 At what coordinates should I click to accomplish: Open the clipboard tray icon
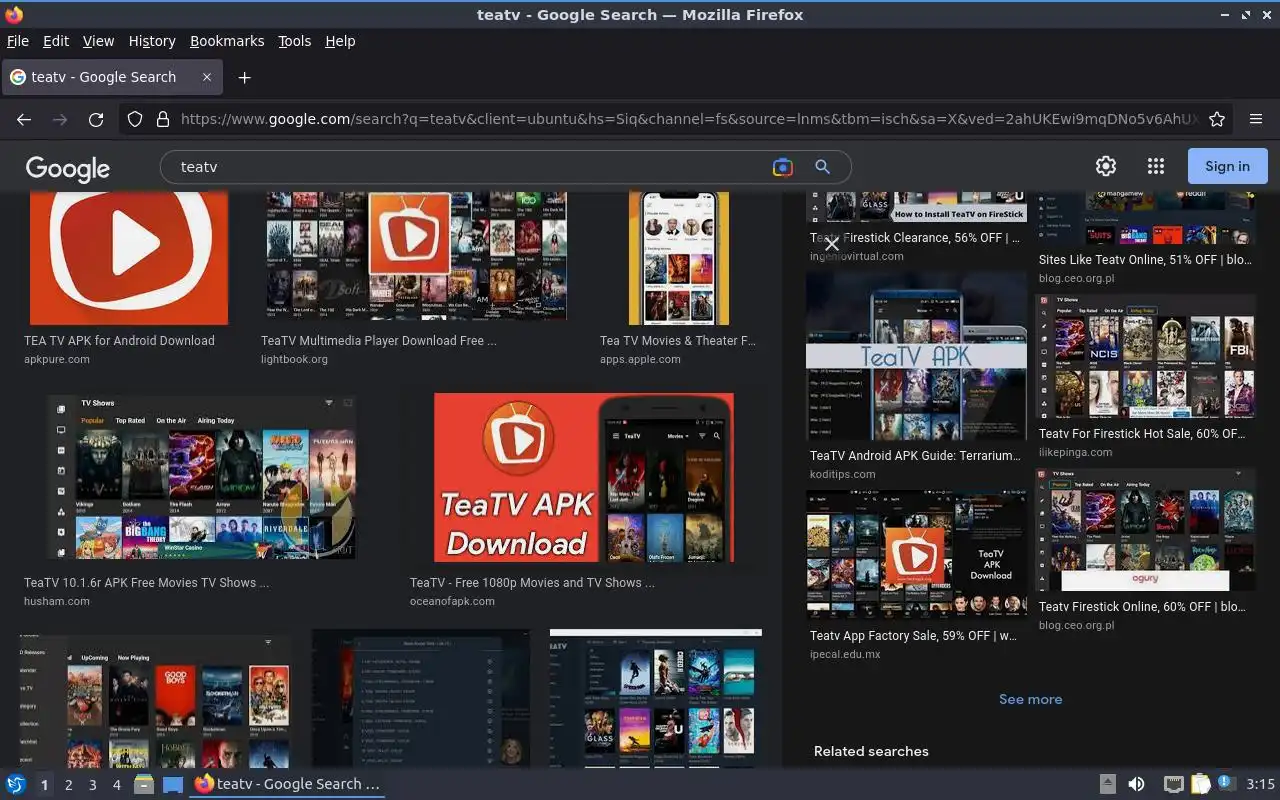coord(1200,784)
